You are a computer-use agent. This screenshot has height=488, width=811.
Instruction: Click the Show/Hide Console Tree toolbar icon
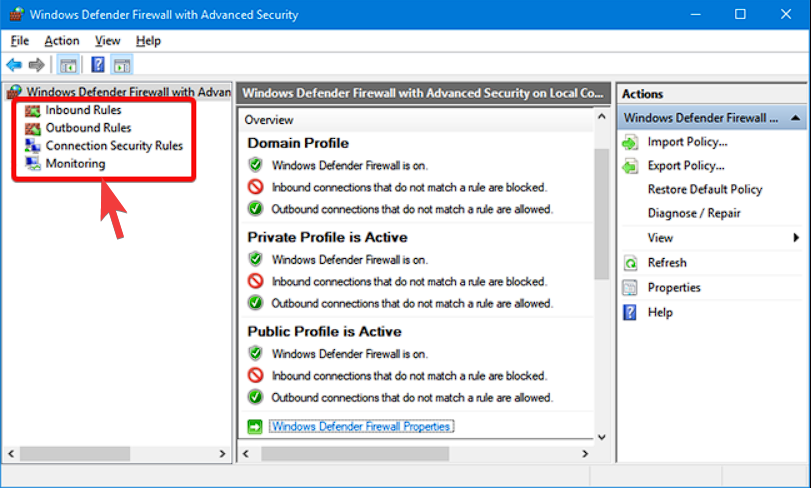(x=68, y=65)
